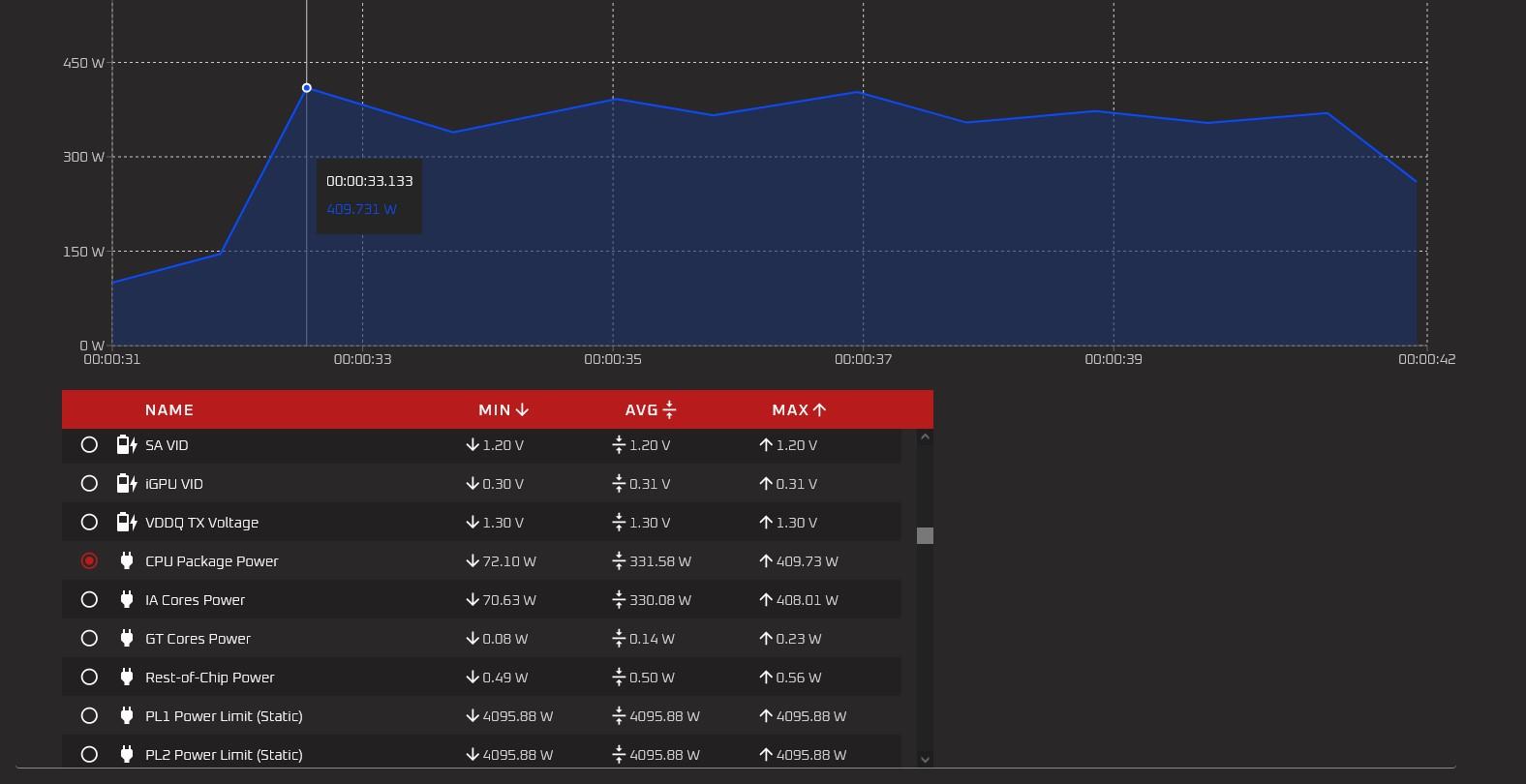Select the SA VID radio button
The image size is (1526, 784).
pyautogui.click(x=89, y=445)
